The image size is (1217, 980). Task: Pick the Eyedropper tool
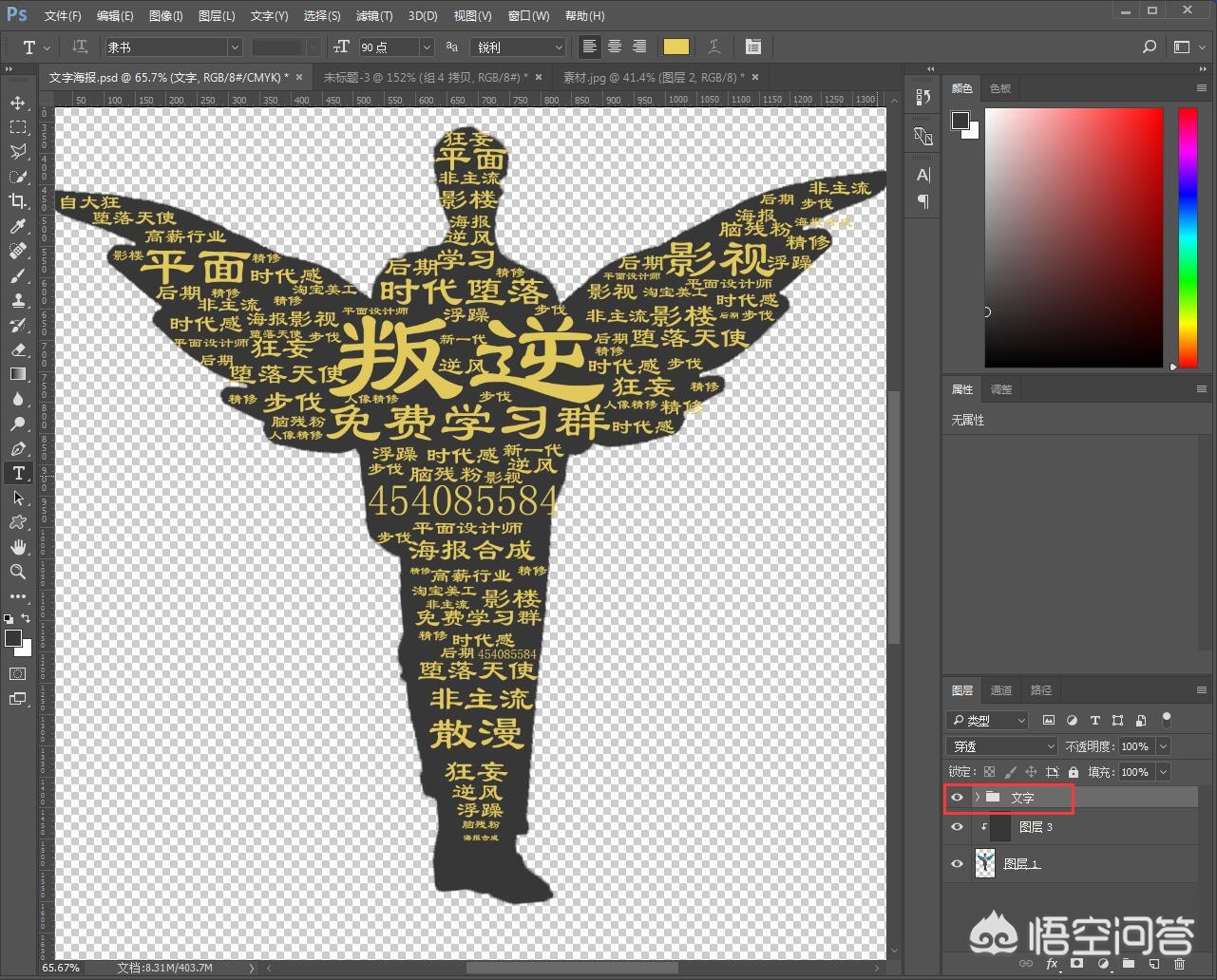pyautogui.click(x=18, y=226)
